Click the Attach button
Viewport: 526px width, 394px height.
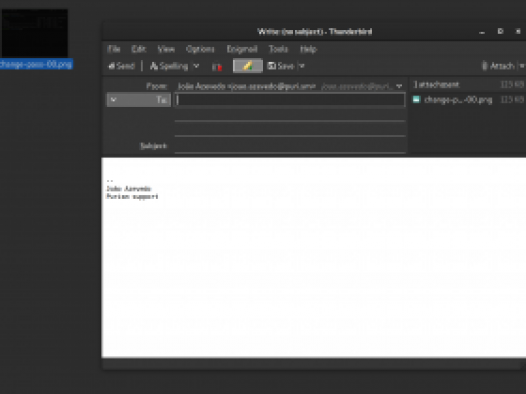tap(498, 66)
